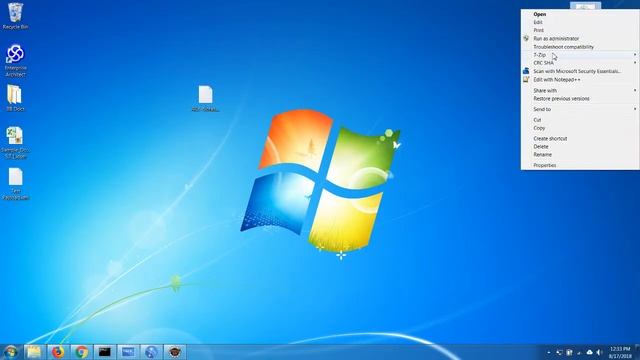Screen dimensions: 640x360
Task: Open the Recycle Bin desktop icon
Action: 16,16
